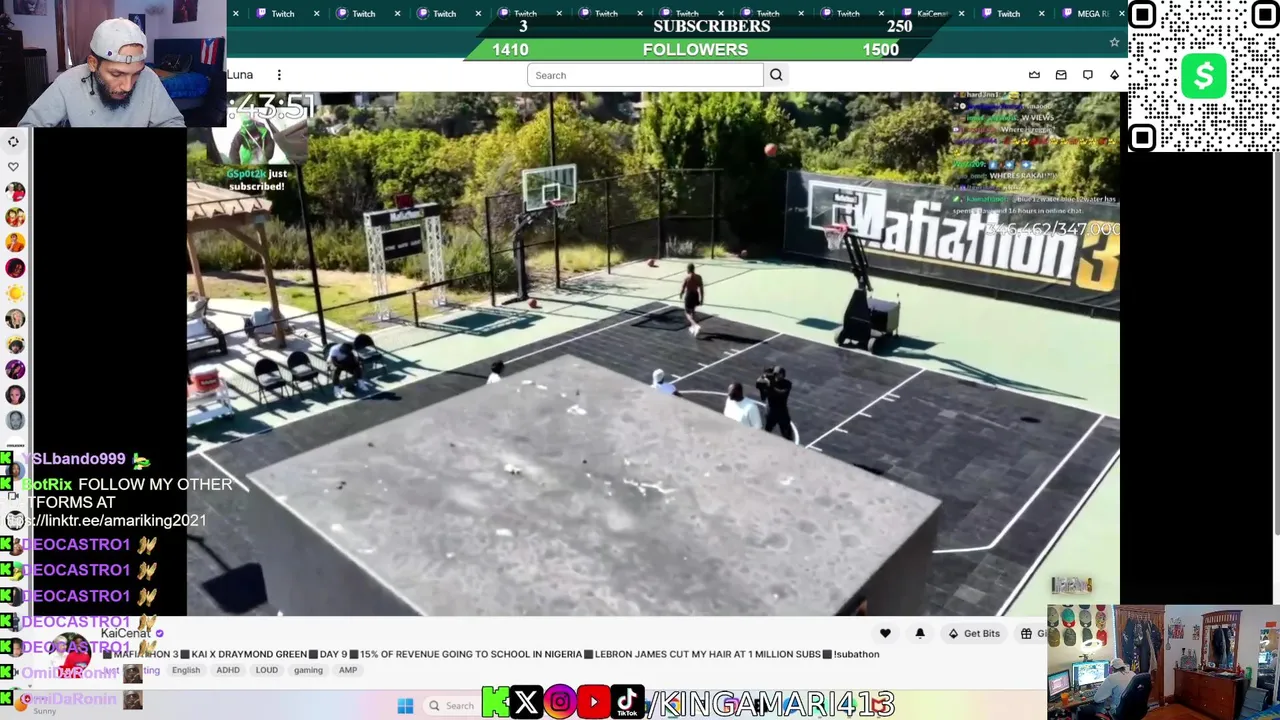Select the ADHD tag
The image size is (1280, 720).
228,670
